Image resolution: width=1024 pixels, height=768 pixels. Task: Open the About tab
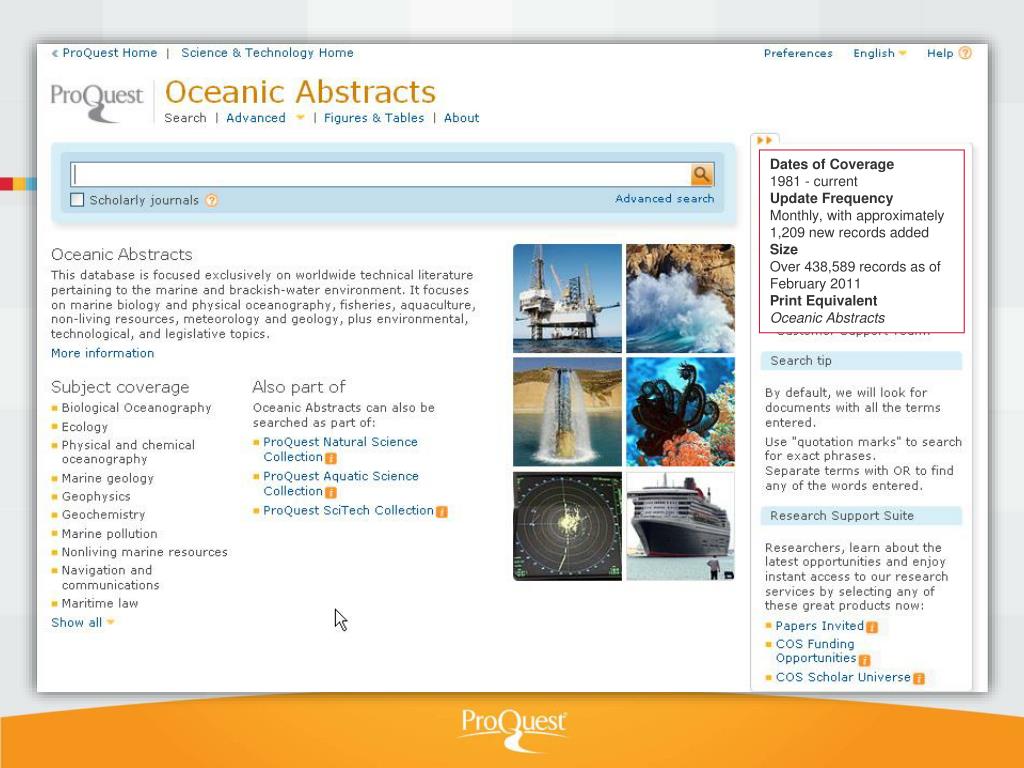[462, 118]
